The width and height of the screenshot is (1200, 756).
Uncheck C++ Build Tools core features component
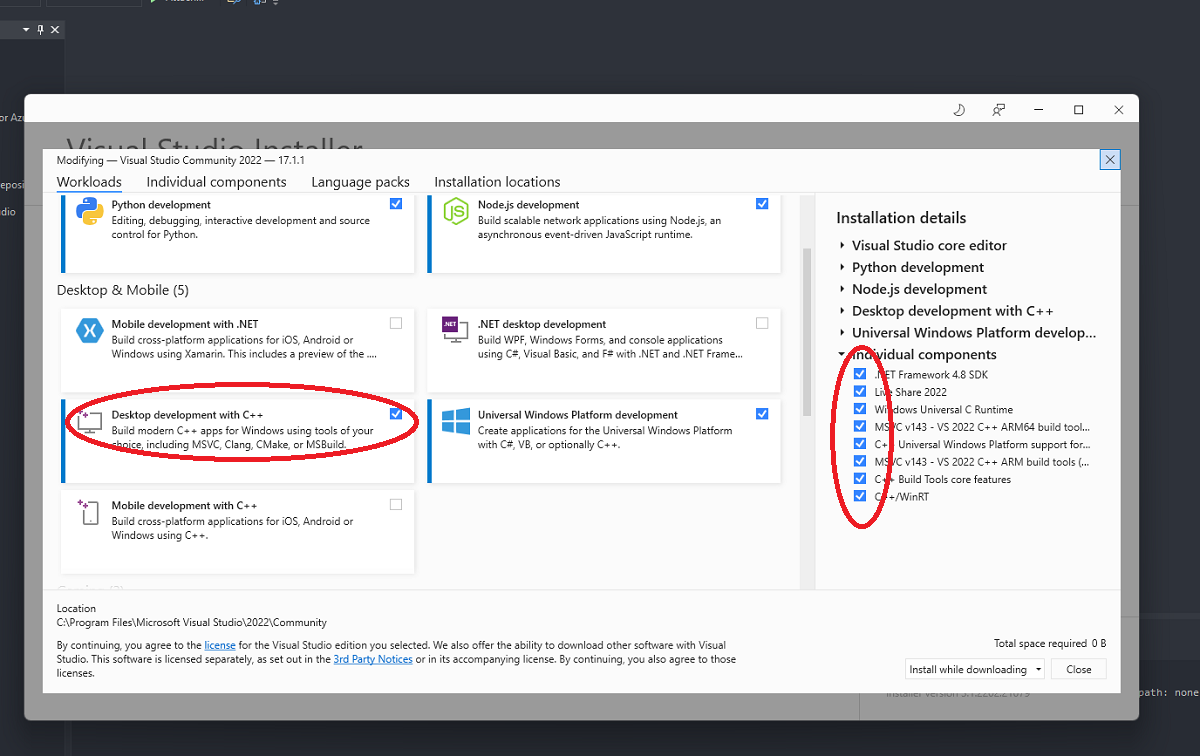tap(860, 479)
